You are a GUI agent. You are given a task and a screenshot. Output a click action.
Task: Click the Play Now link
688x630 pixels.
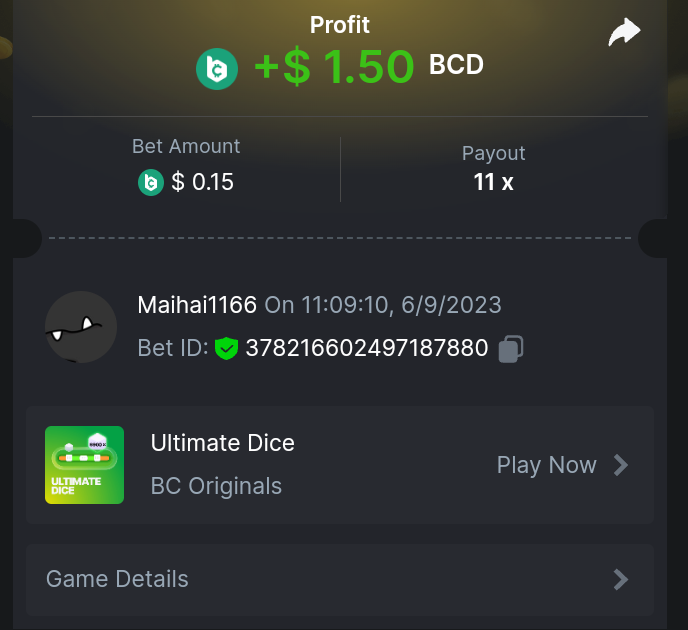[546, 465]
